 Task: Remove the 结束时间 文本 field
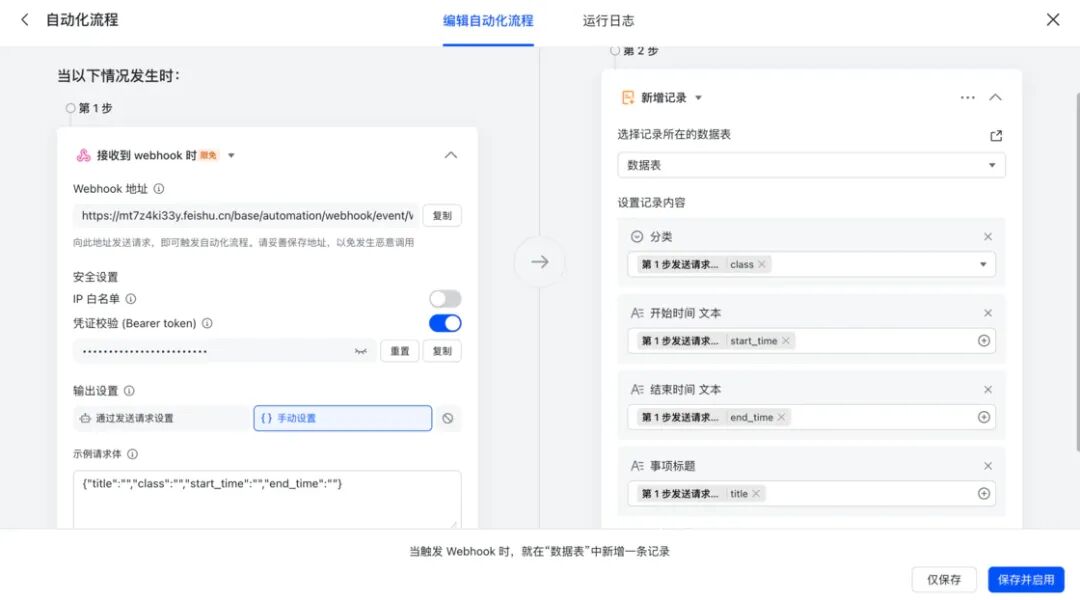tap(988, 390)
